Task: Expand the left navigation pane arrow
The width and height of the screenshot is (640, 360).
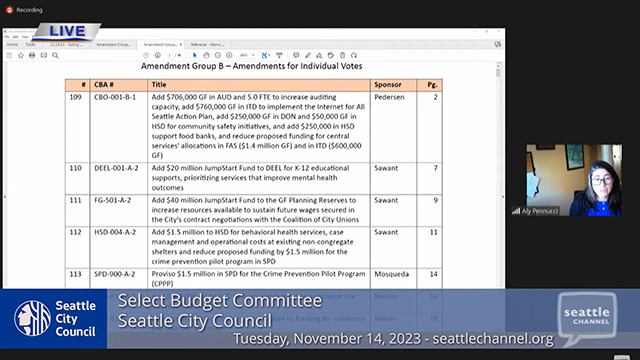Action: 4,197
